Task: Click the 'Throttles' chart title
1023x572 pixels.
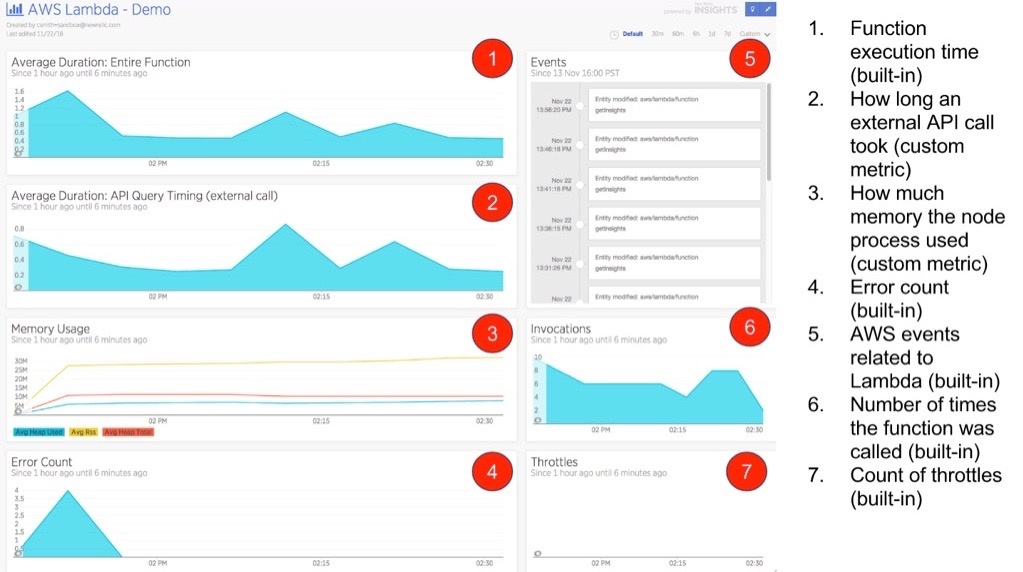Action: [x=554, y=462]
